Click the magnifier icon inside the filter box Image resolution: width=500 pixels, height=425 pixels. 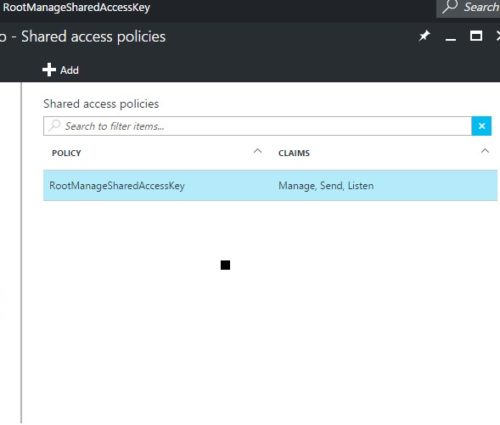54,126
